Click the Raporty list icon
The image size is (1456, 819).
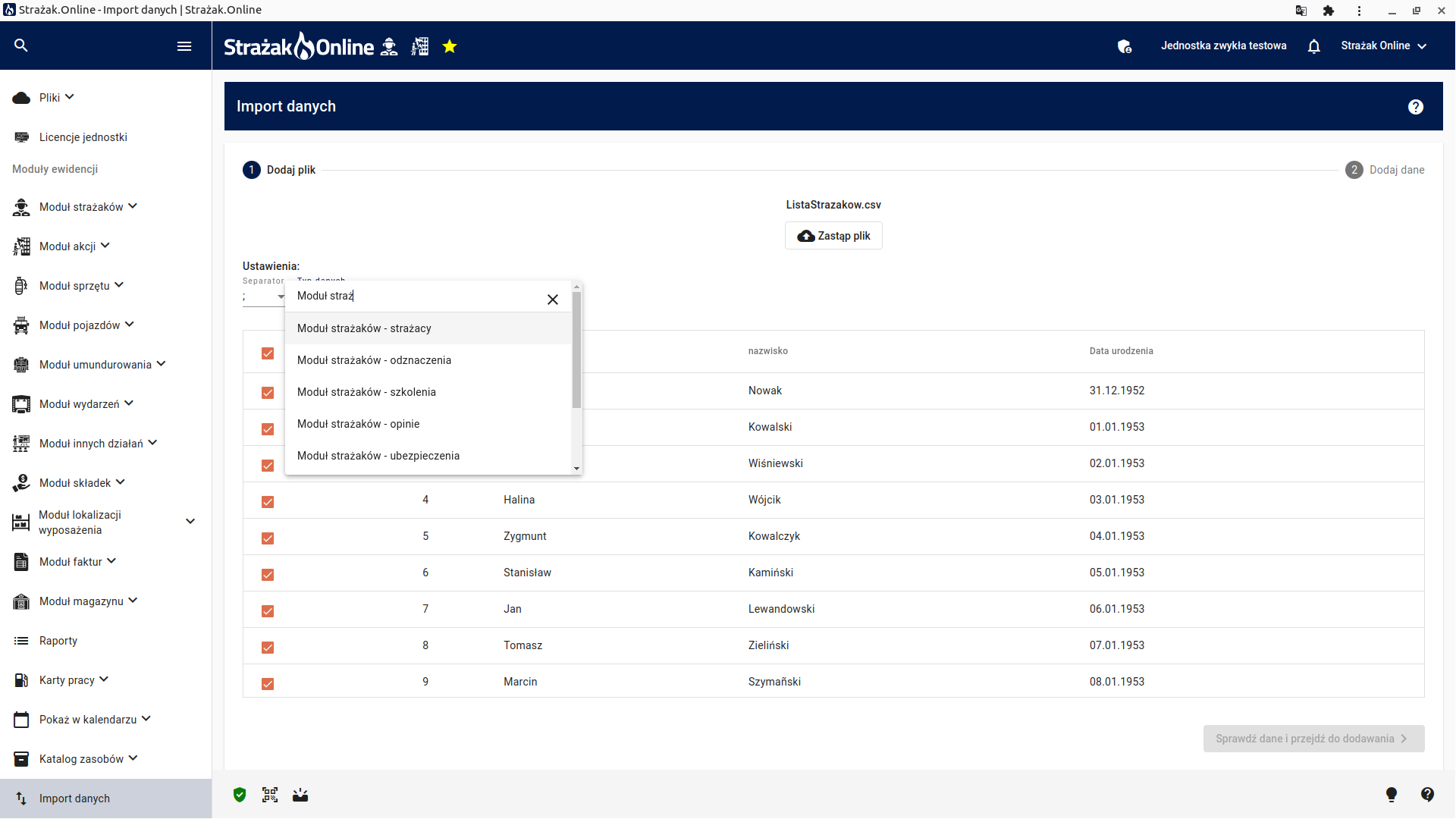(21, 641)
